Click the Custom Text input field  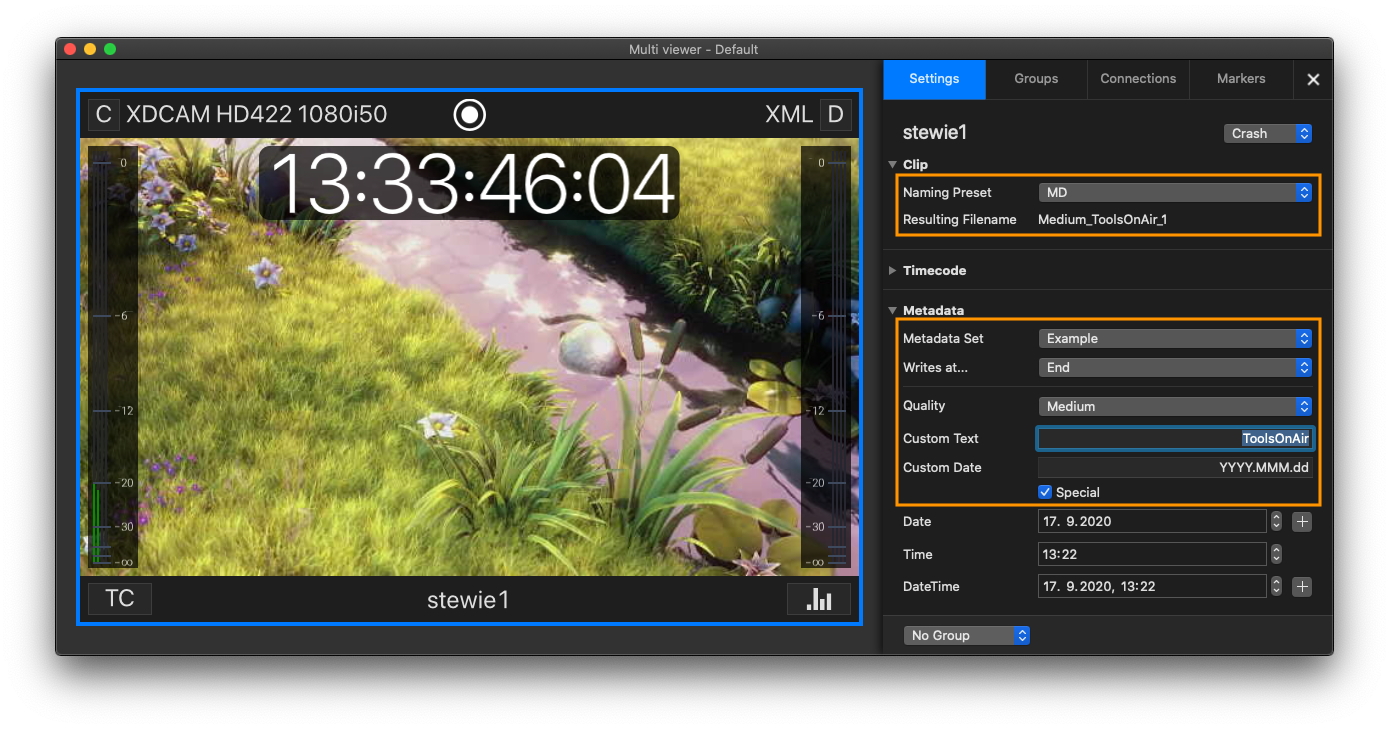[x=1175, y=438]
